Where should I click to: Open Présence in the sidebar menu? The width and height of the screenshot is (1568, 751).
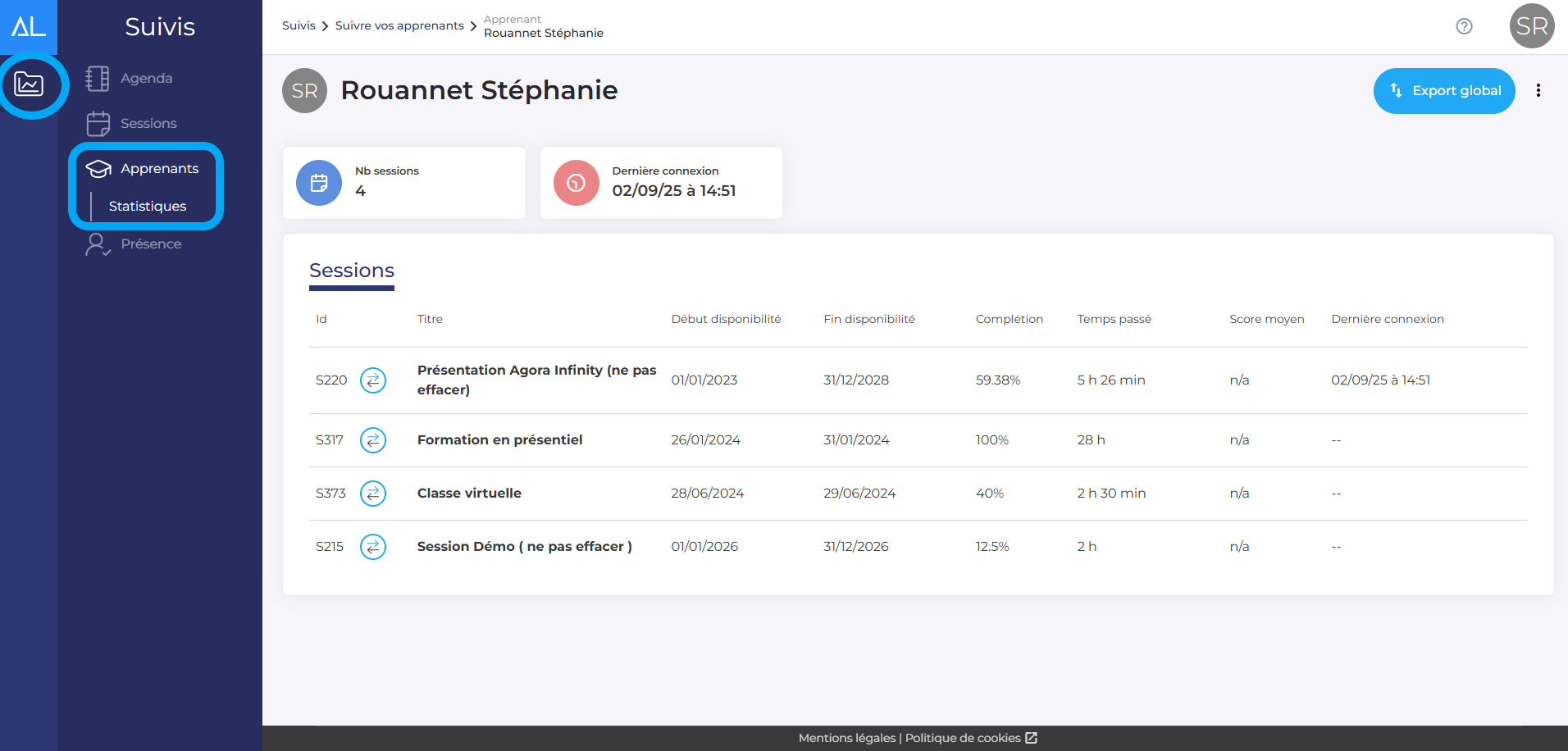click(151, 244)
